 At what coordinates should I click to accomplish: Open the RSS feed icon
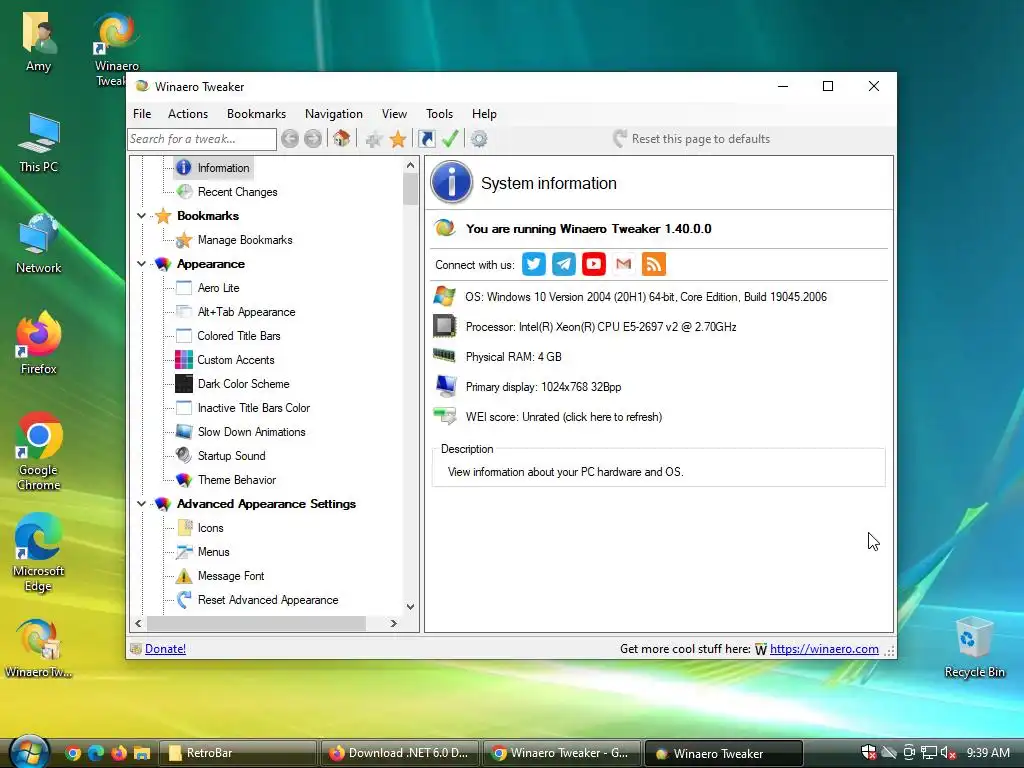654,264
